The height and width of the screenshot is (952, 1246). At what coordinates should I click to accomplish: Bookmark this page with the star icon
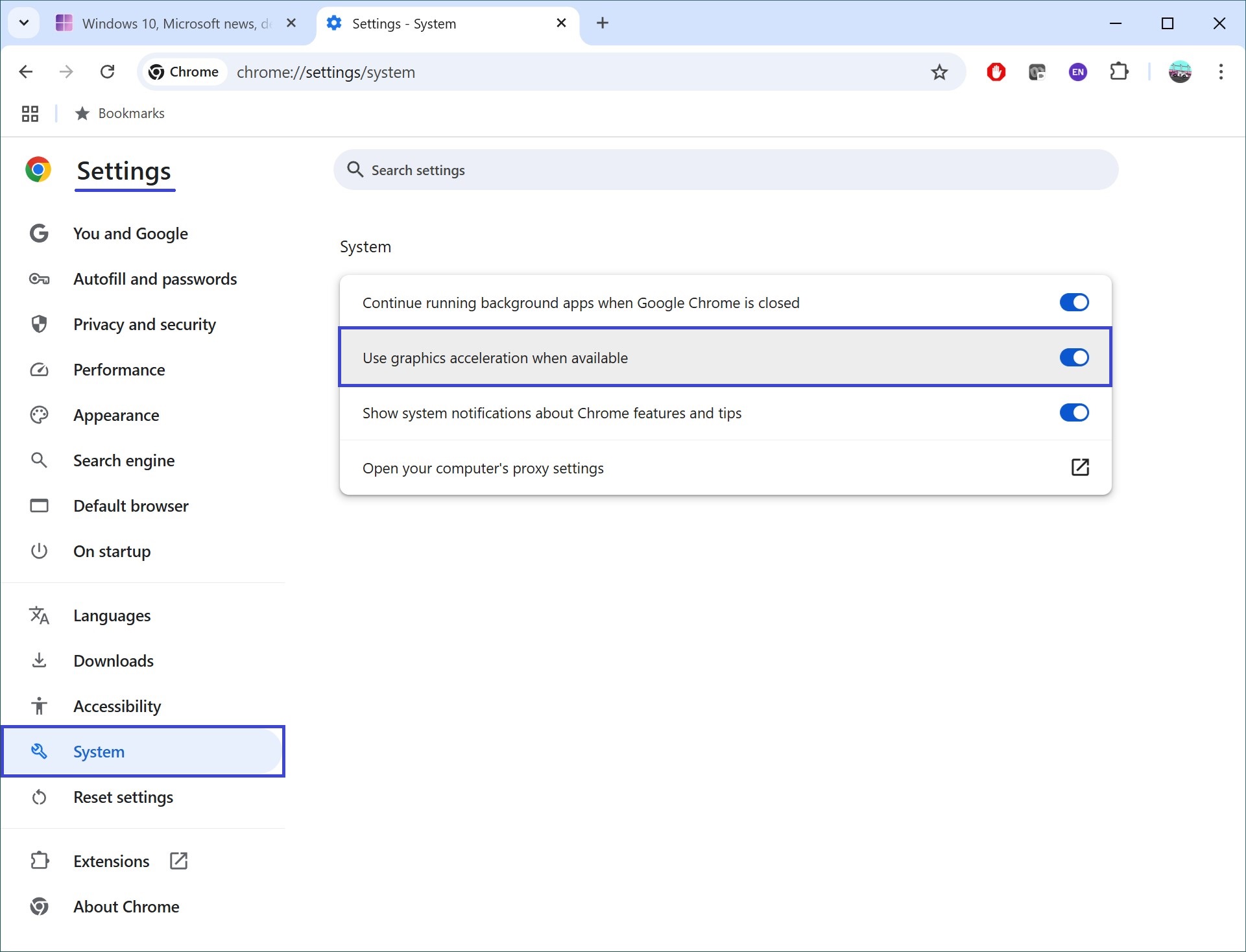click(x=939, y=72)
